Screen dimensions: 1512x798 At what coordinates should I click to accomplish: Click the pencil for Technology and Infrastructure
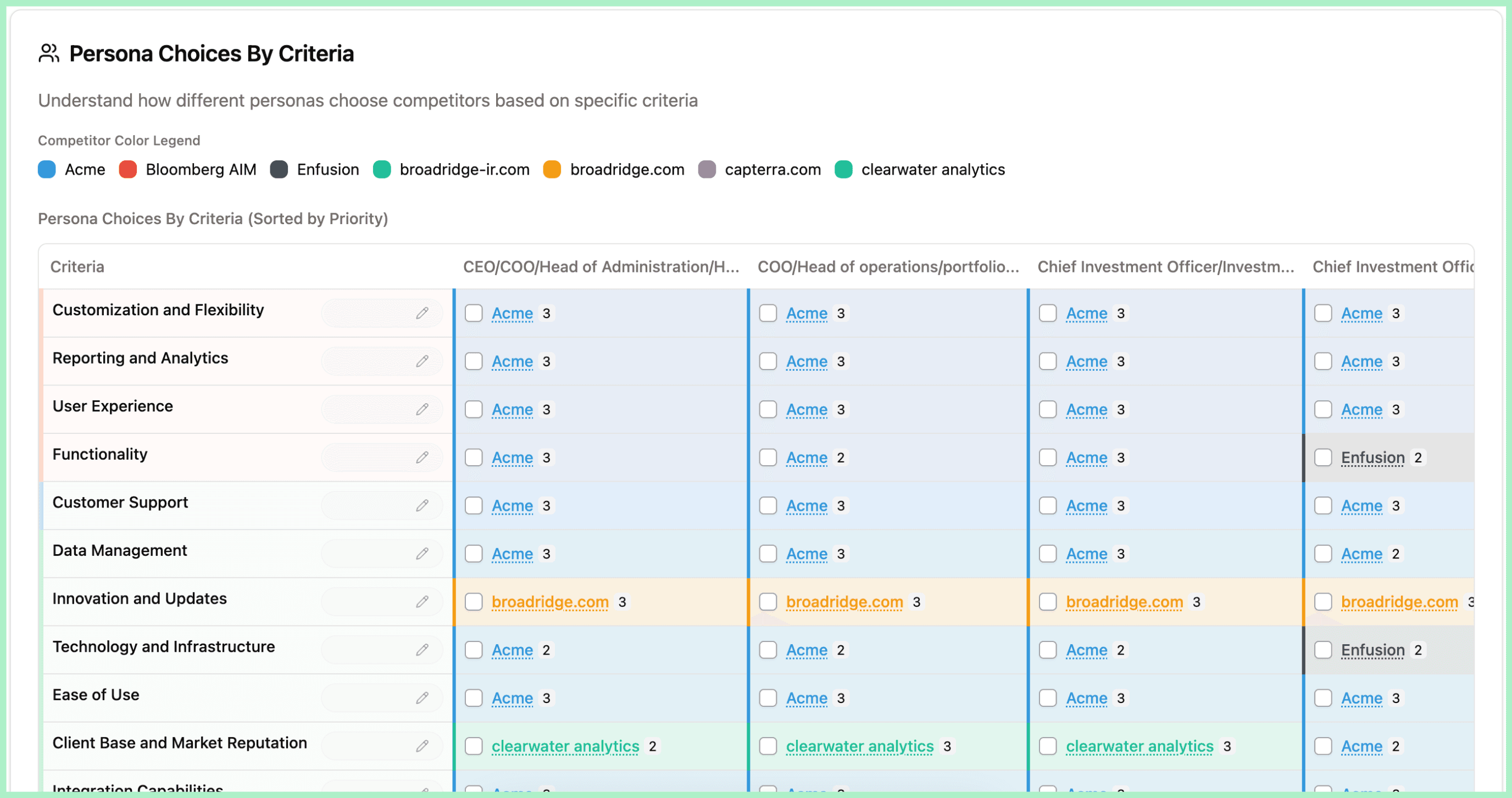click(422, 650)
